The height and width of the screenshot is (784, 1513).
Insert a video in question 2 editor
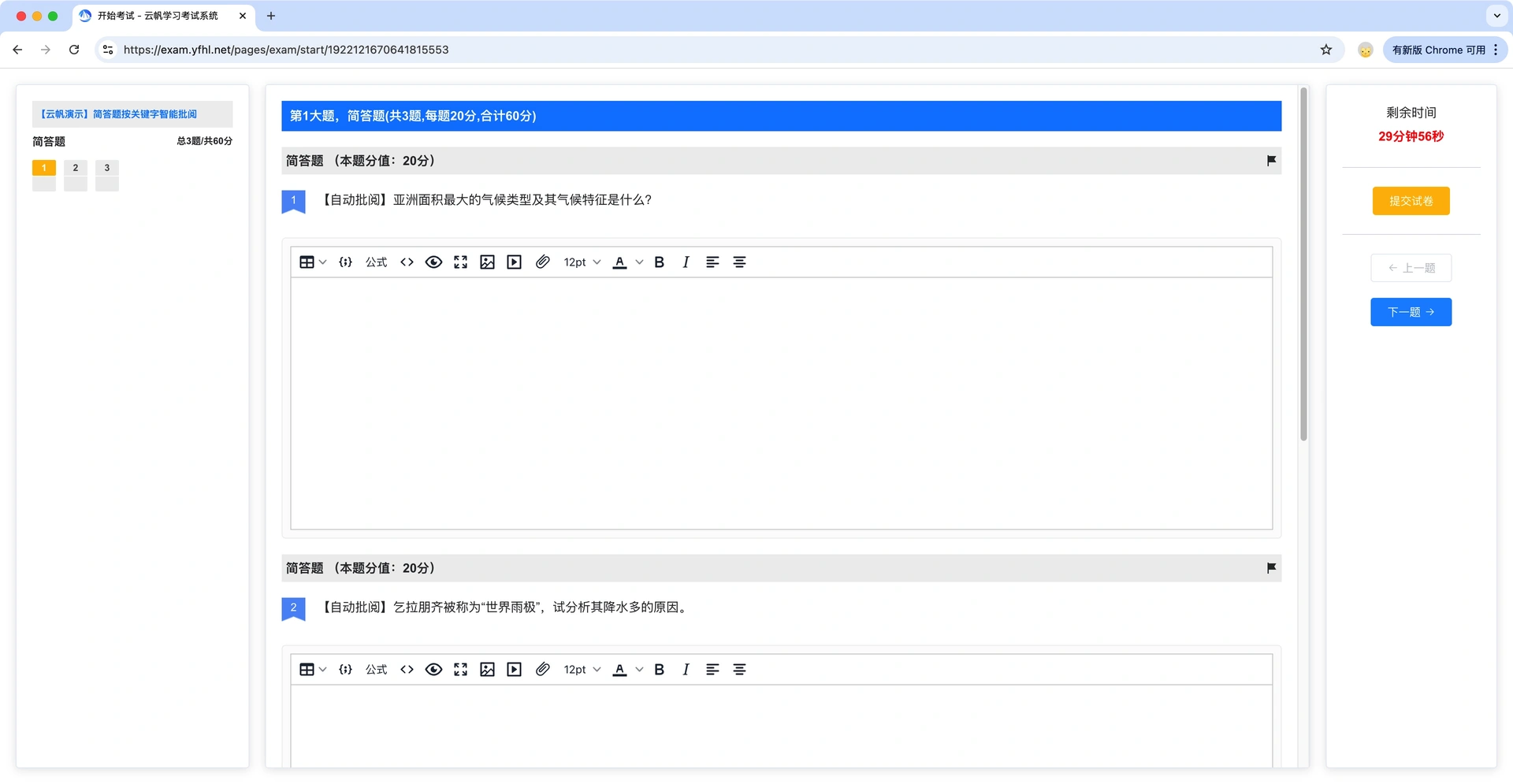514,670
